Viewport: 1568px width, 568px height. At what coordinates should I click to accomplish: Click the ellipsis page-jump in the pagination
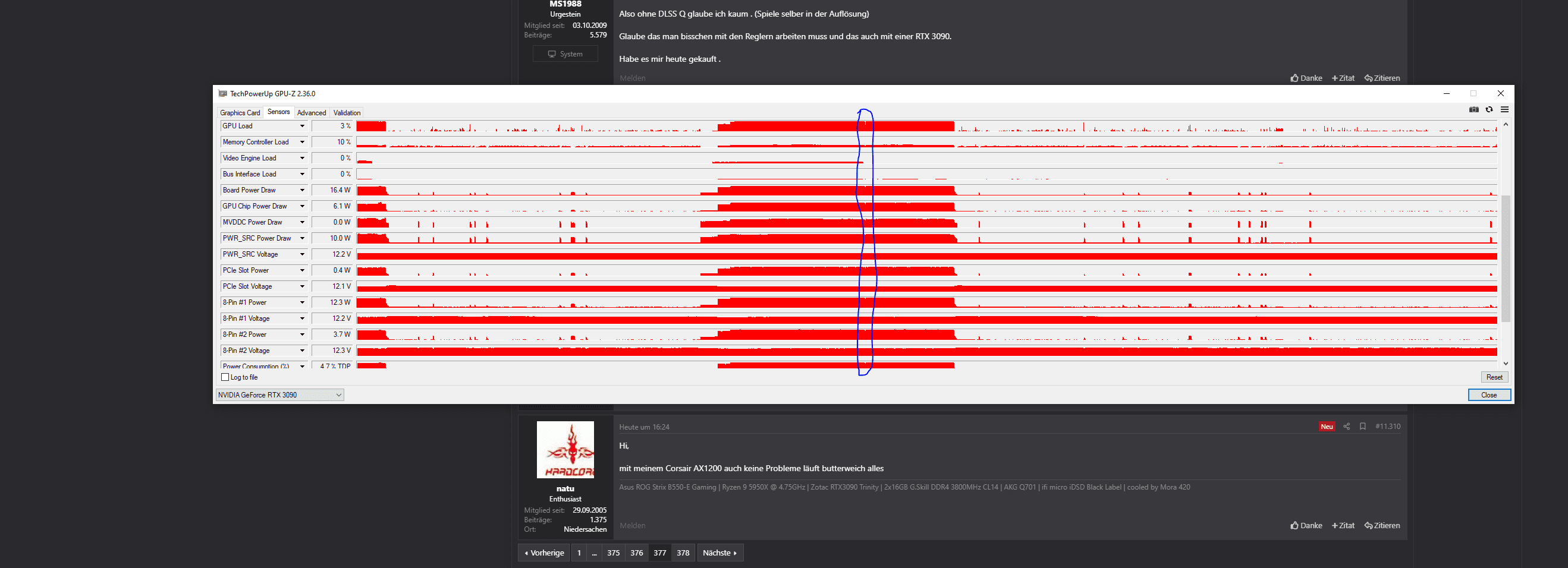point(595,553)
